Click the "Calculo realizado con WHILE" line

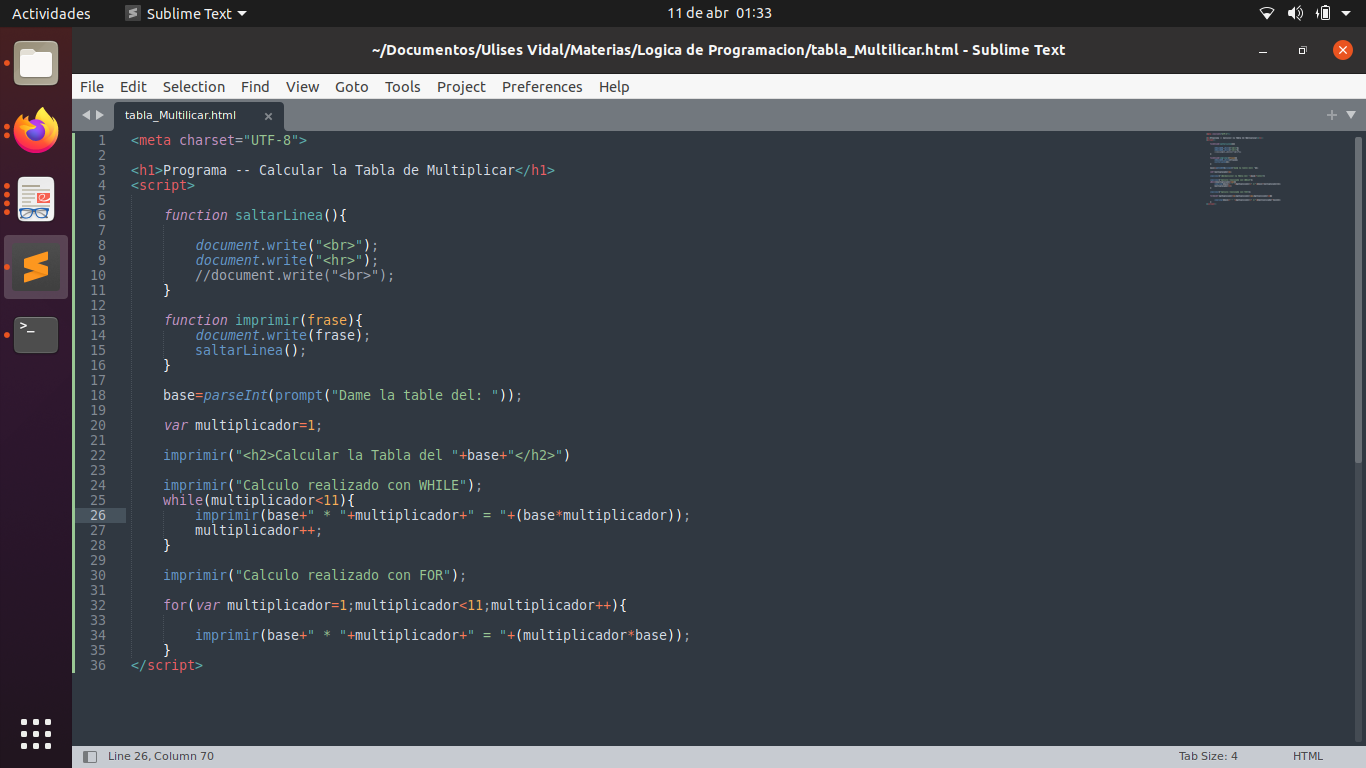click(323, 485)
